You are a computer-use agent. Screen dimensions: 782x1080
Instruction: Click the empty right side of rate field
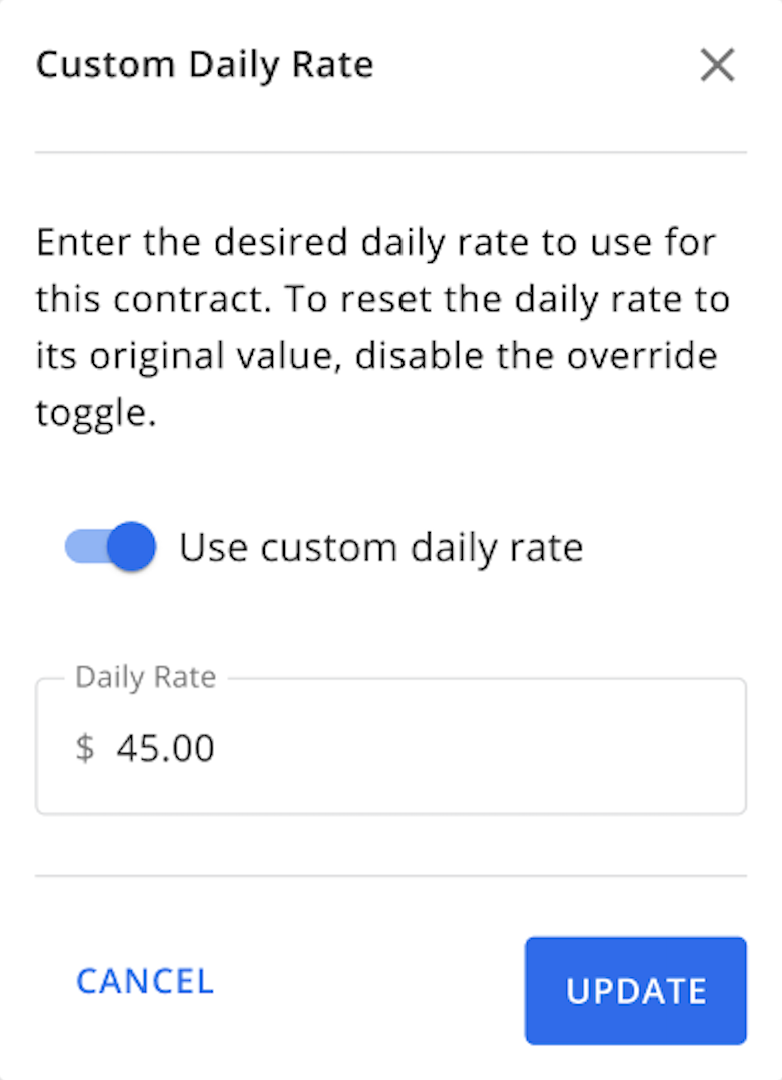pyautogui.click(x=600, y=748)
